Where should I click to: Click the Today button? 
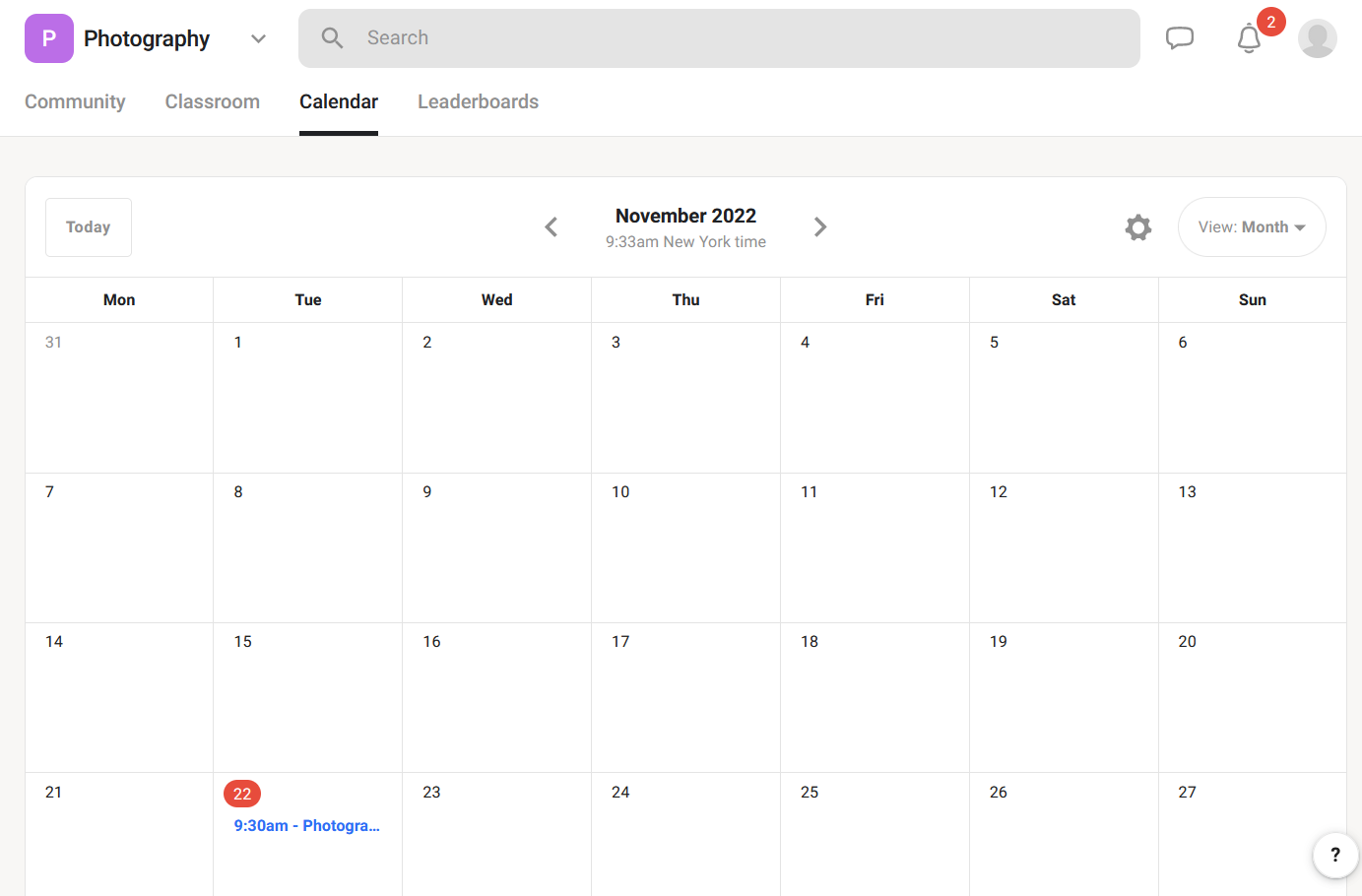click(x=88, y=226)
